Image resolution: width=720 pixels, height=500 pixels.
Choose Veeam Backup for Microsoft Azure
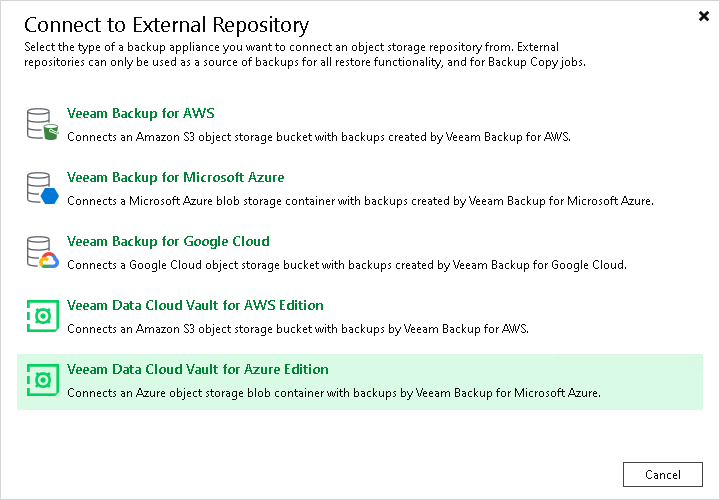[x=175, y=177]
